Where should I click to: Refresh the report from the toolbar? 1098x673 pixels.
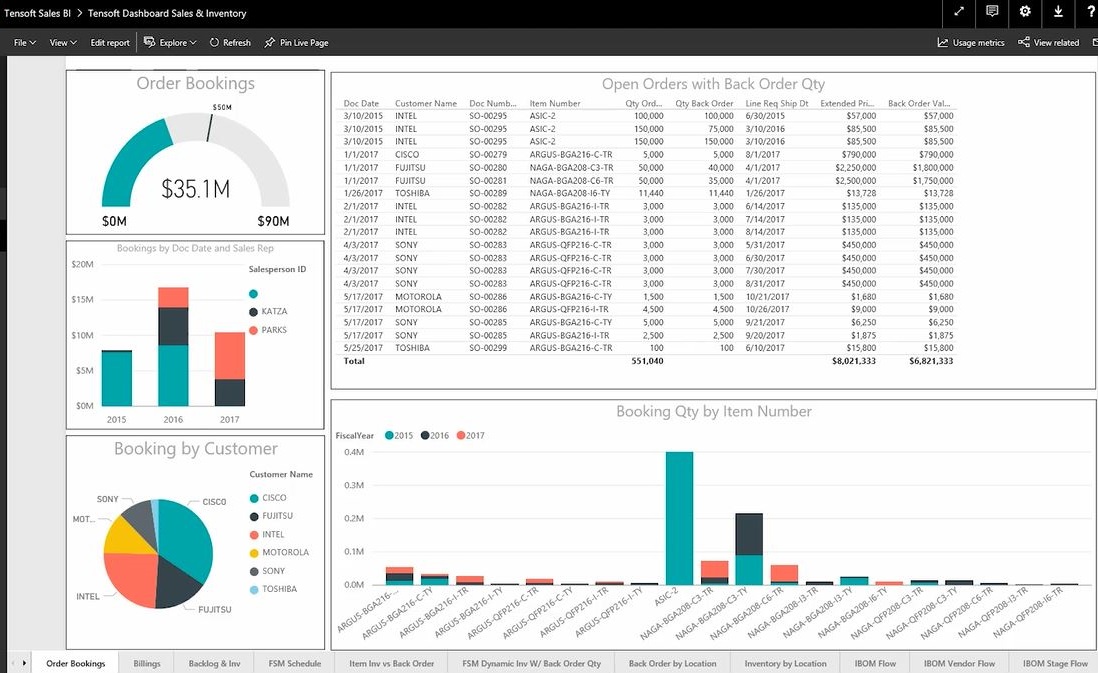click(x=230, y=43)
